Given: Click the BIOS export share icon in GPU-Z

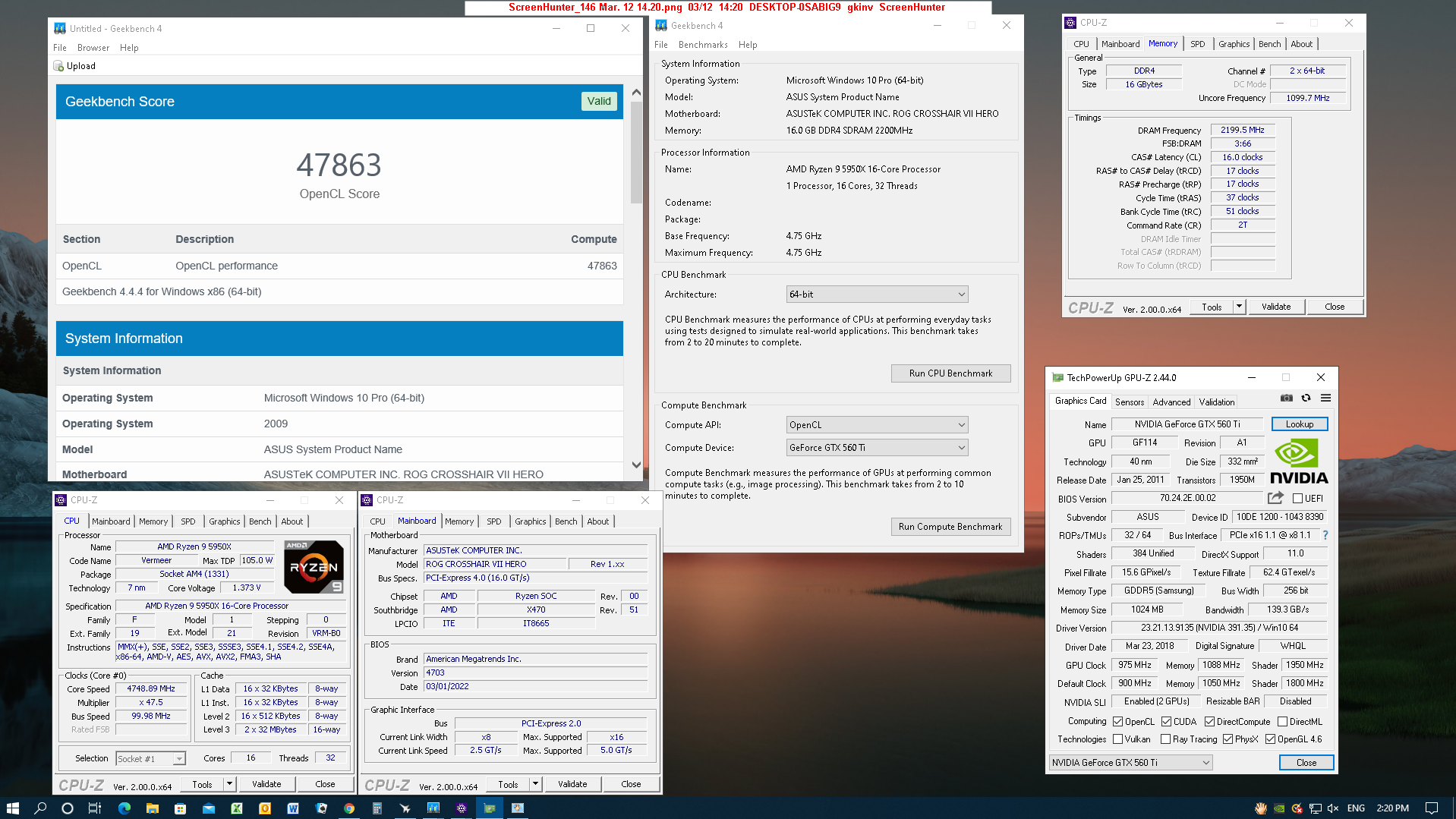Looking at the screenshot, I should [x=1275, y=498].
